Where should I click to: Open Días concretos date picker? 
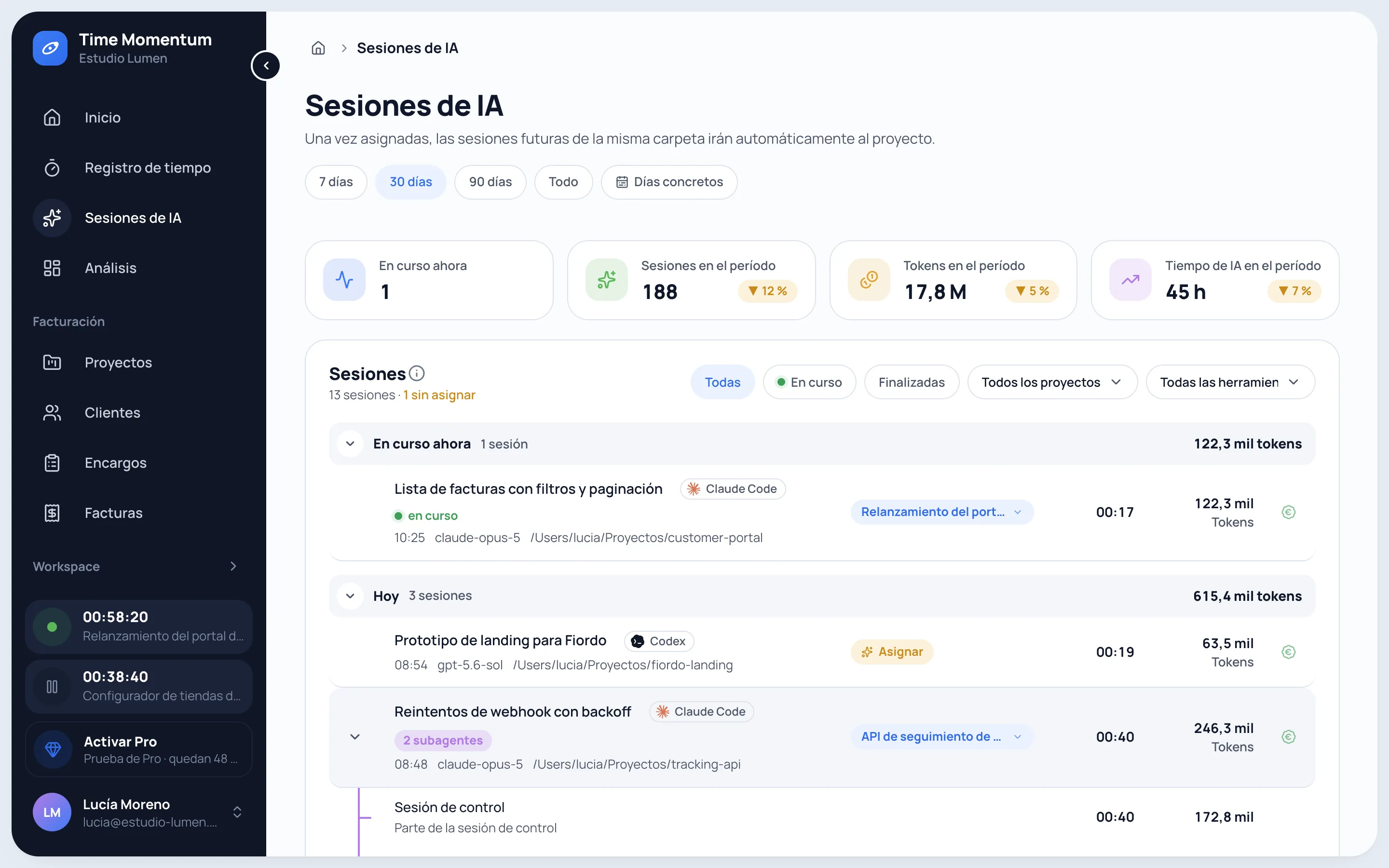tap(669, 182)
